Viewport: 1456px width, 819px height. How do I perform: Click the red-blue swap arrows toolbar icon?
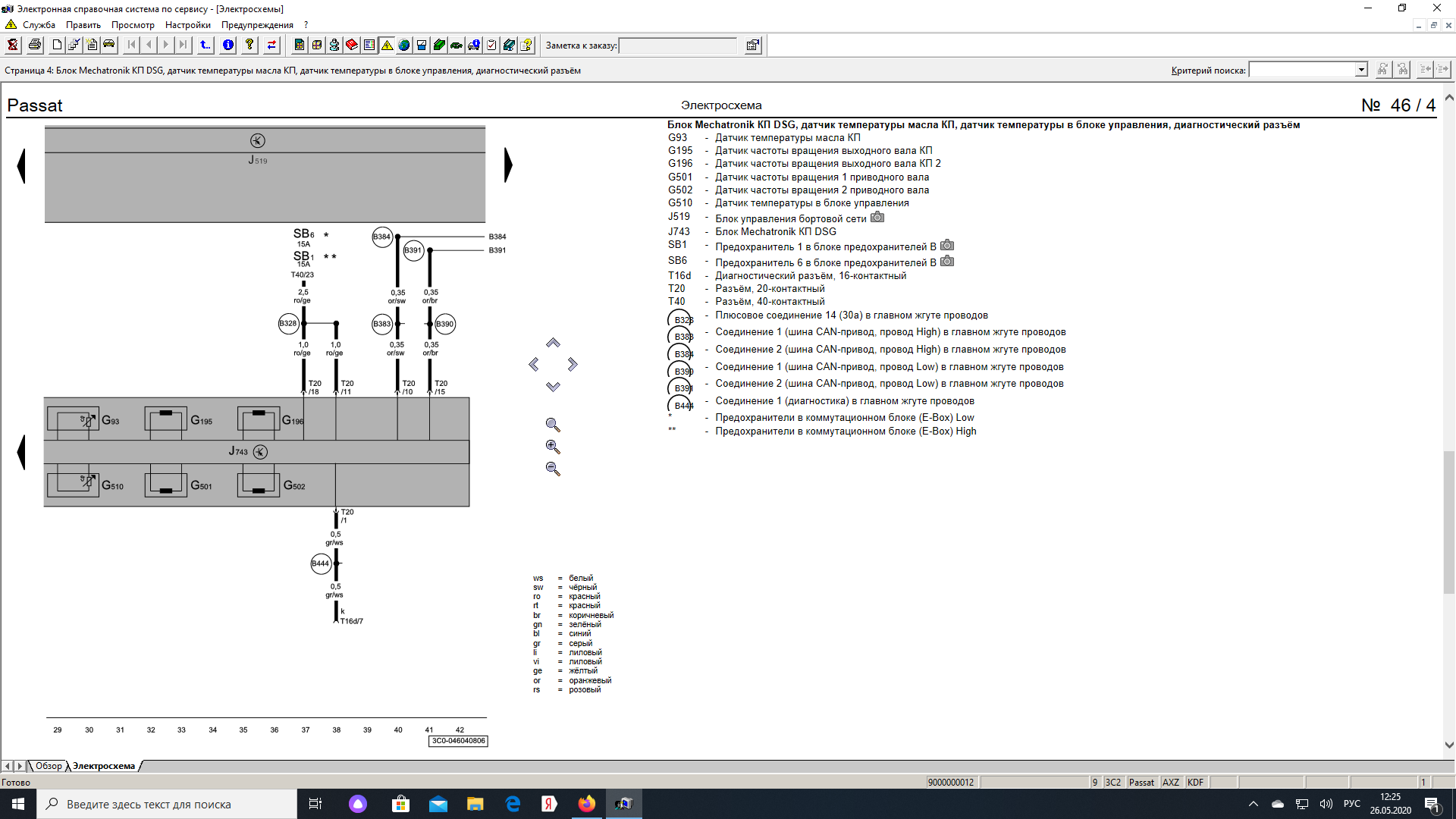[x=271, y=45]
